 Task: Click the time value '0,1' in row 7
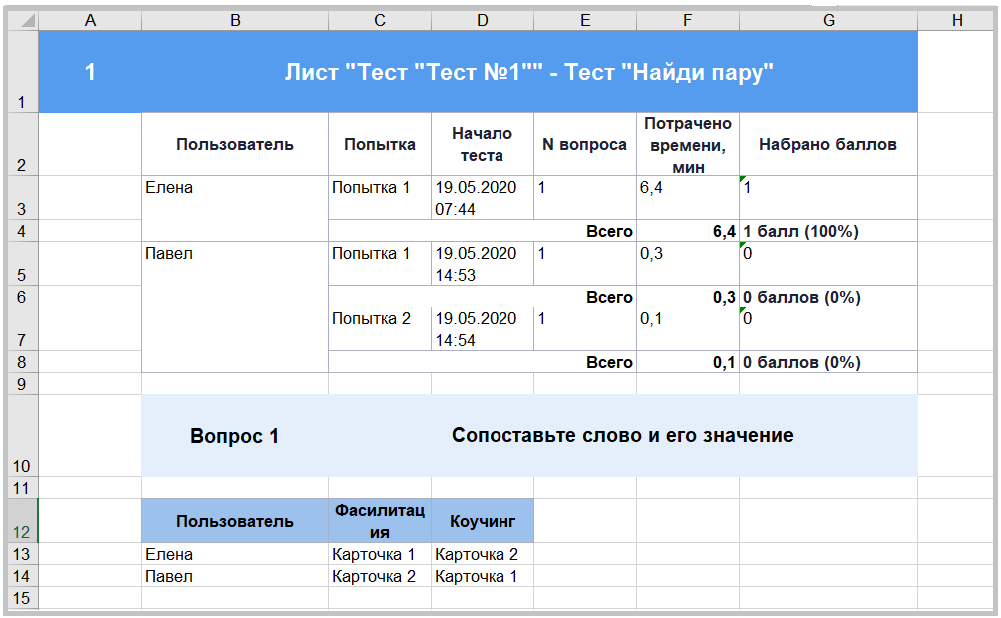click(688, 329)
